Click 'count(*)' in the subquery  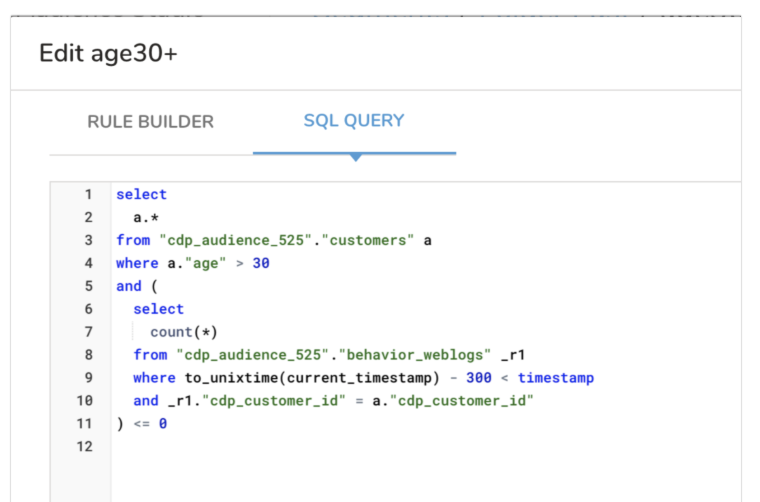(184, 332)
